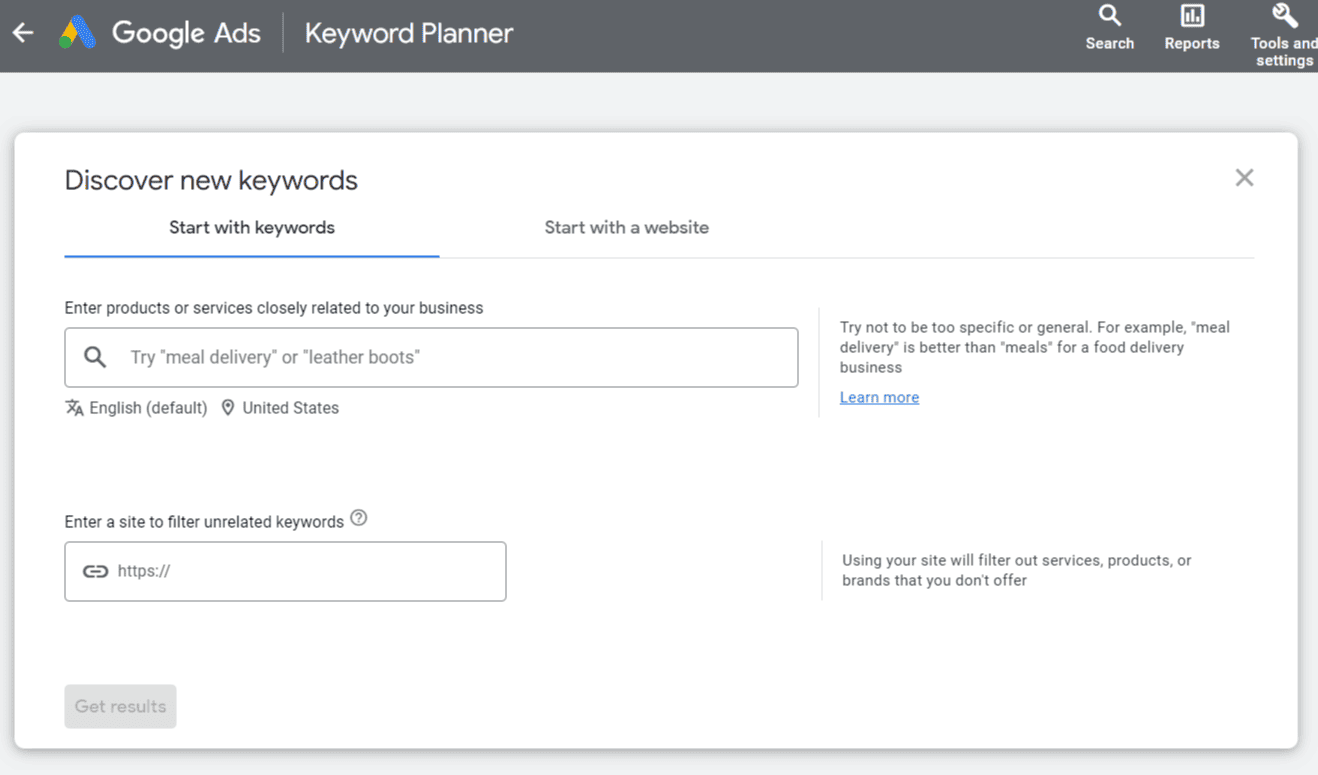Open Tools and settings
The width and height of the screenshot is (1318, 775).
tap(1284, 25)
